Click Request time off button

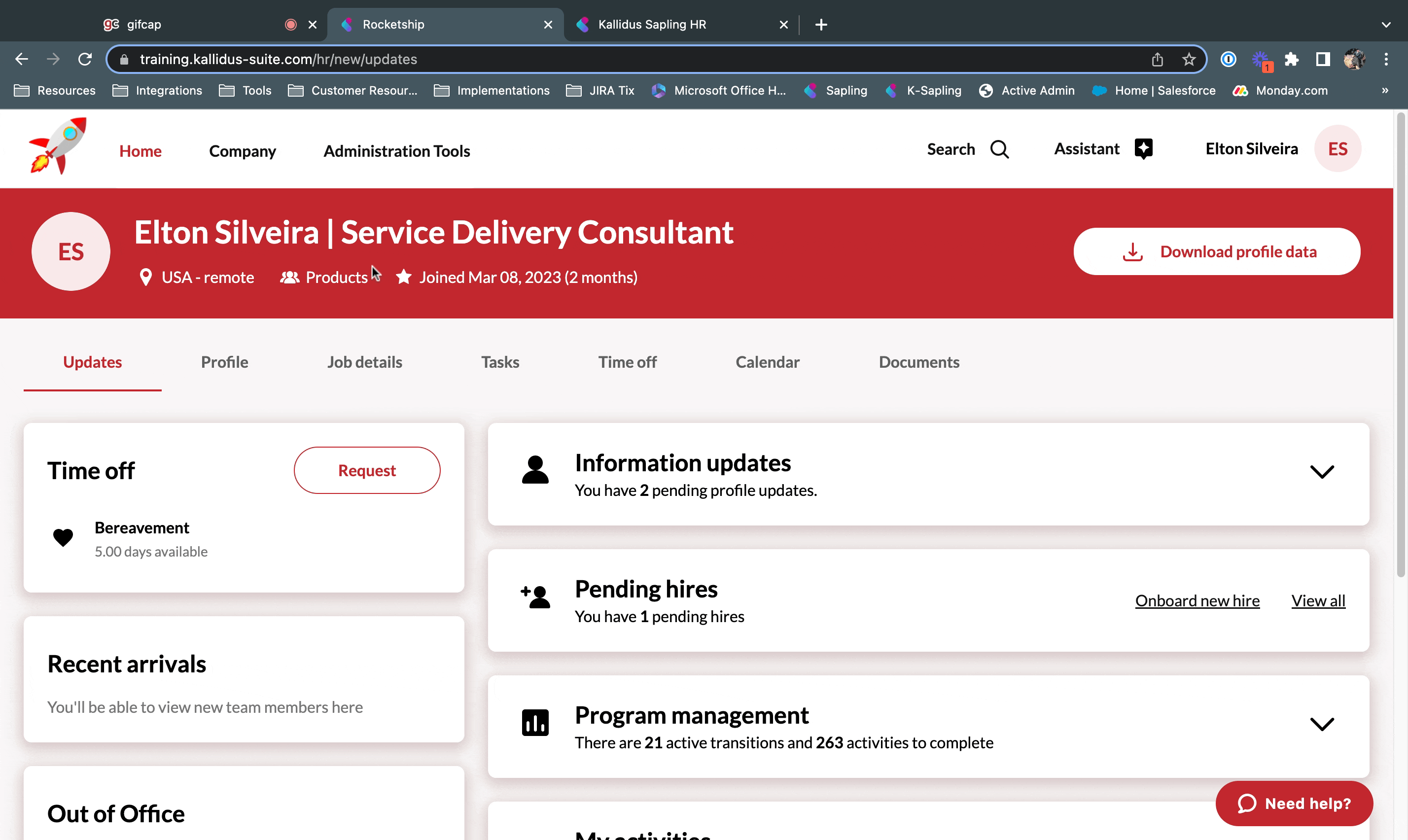[367, 470]
